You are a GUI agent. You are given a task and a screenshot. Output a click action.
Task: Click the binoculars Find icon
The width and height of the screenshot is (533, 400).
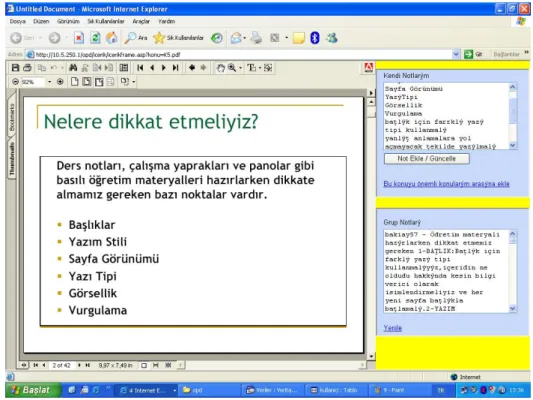point(73,68)
